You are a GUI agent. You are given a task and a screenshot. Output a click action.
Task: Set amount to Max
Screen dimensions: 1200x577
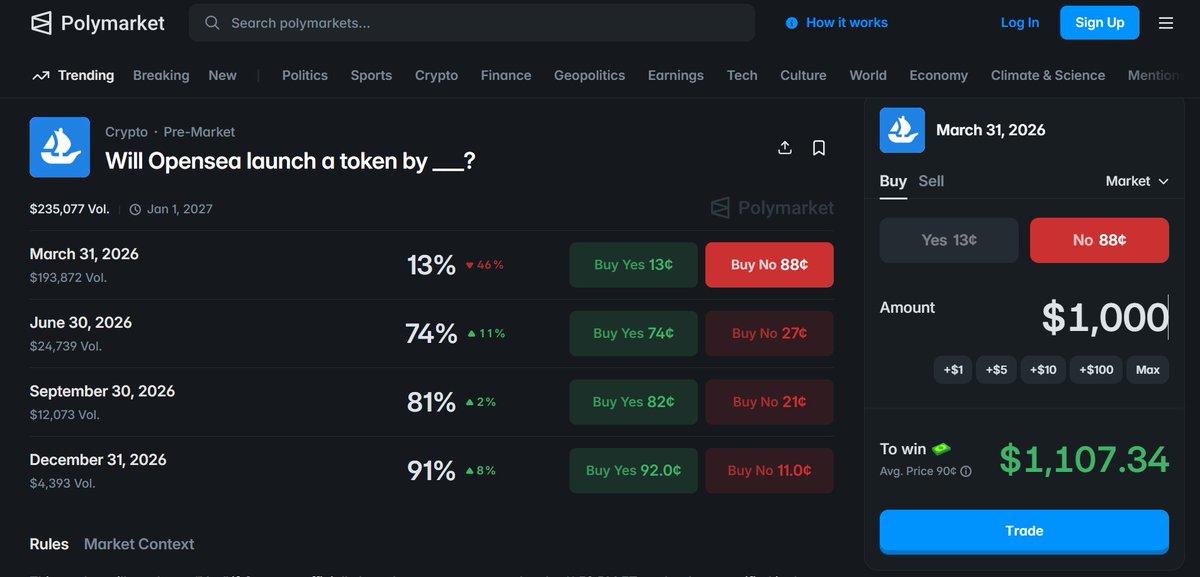coord(1148,370)
